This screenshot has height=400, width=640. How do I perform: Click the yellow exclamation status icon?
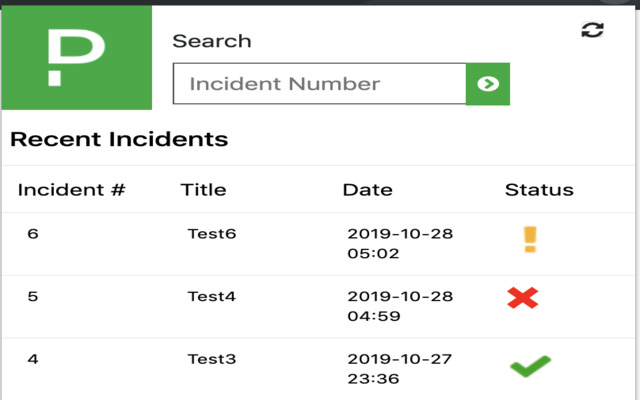[x=530, y=239]
